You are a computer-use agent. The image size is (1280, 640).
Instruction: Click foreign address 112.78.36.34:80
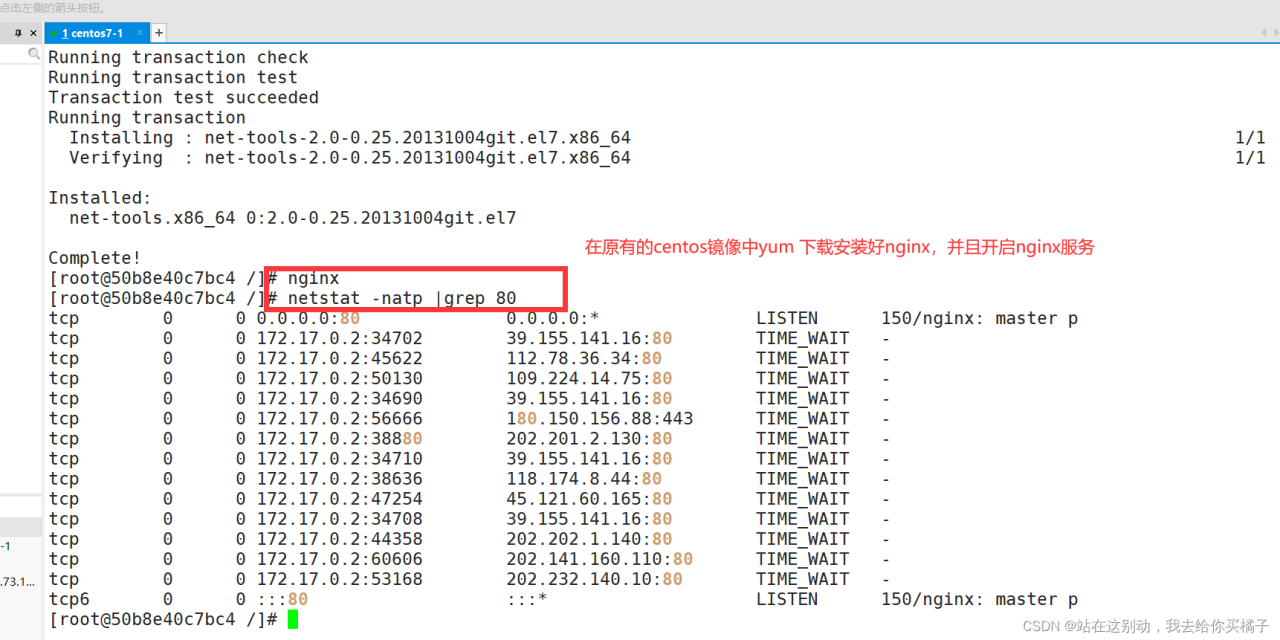(584, 358)
